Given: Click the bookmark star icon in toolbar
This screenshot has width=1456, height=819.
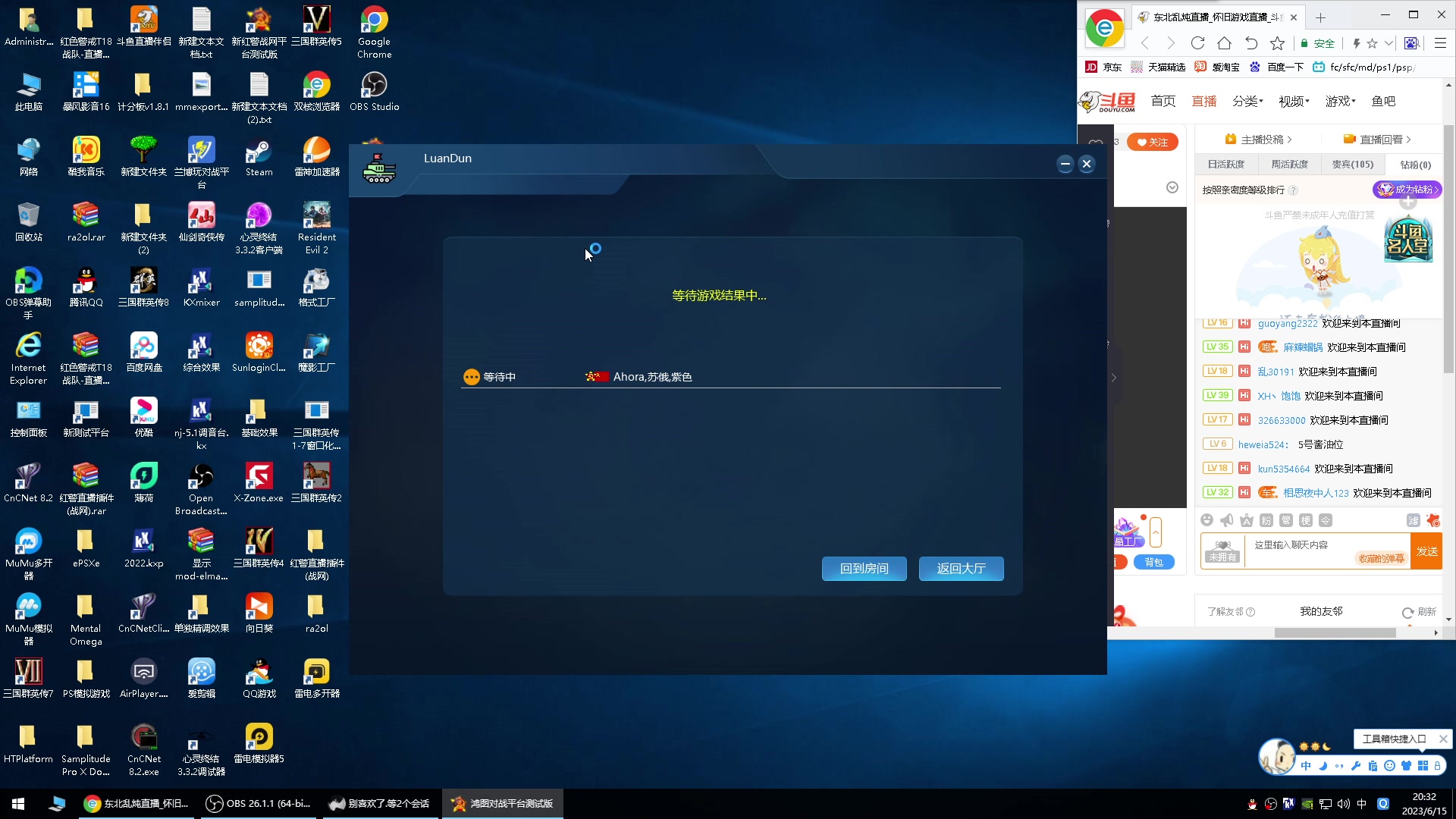Looking at the screenshot, I should tap(1278, 43).
